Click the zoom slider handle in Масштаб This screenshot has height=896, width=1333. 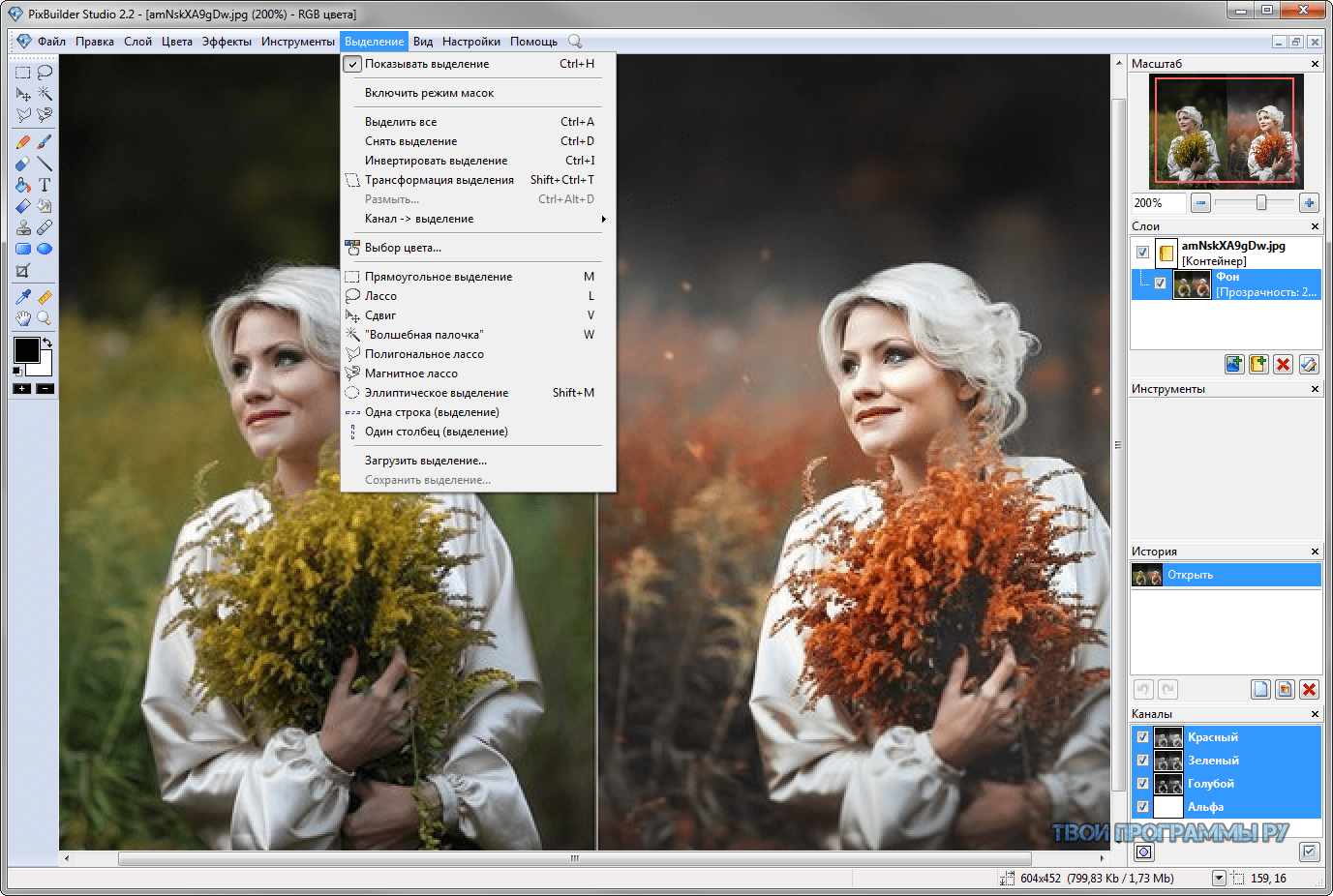tap(1261, 203)
